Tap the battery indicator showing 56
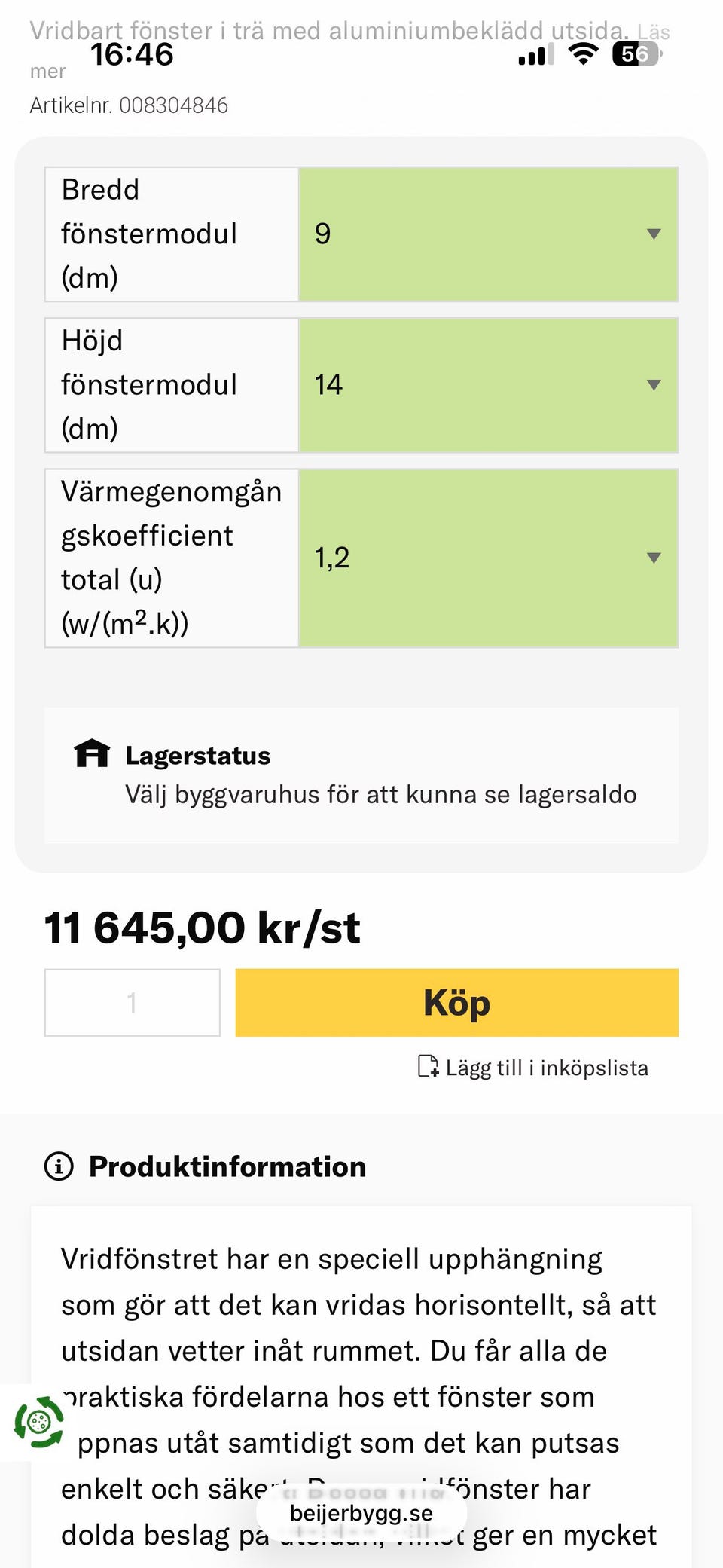723x1568 pixels. pyautogui.click(x=636, y=54)
